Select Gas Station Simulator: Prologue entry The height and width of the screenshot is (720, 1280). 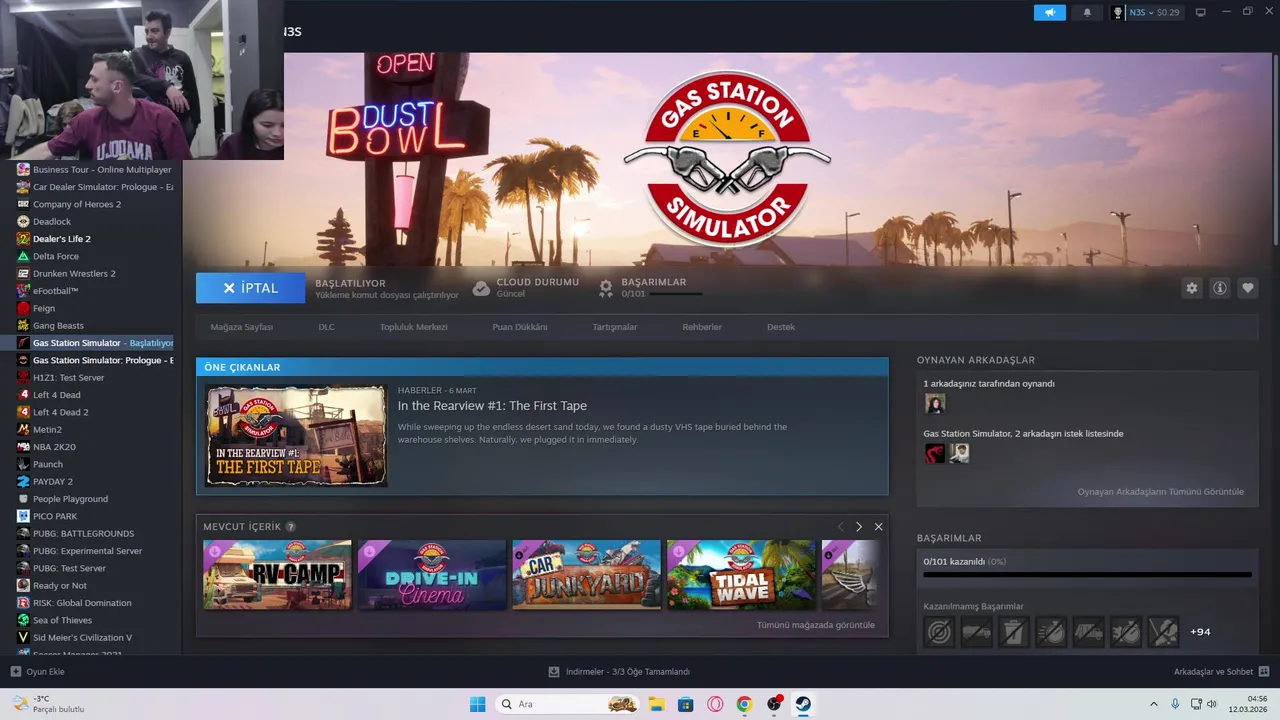(94, 360)
